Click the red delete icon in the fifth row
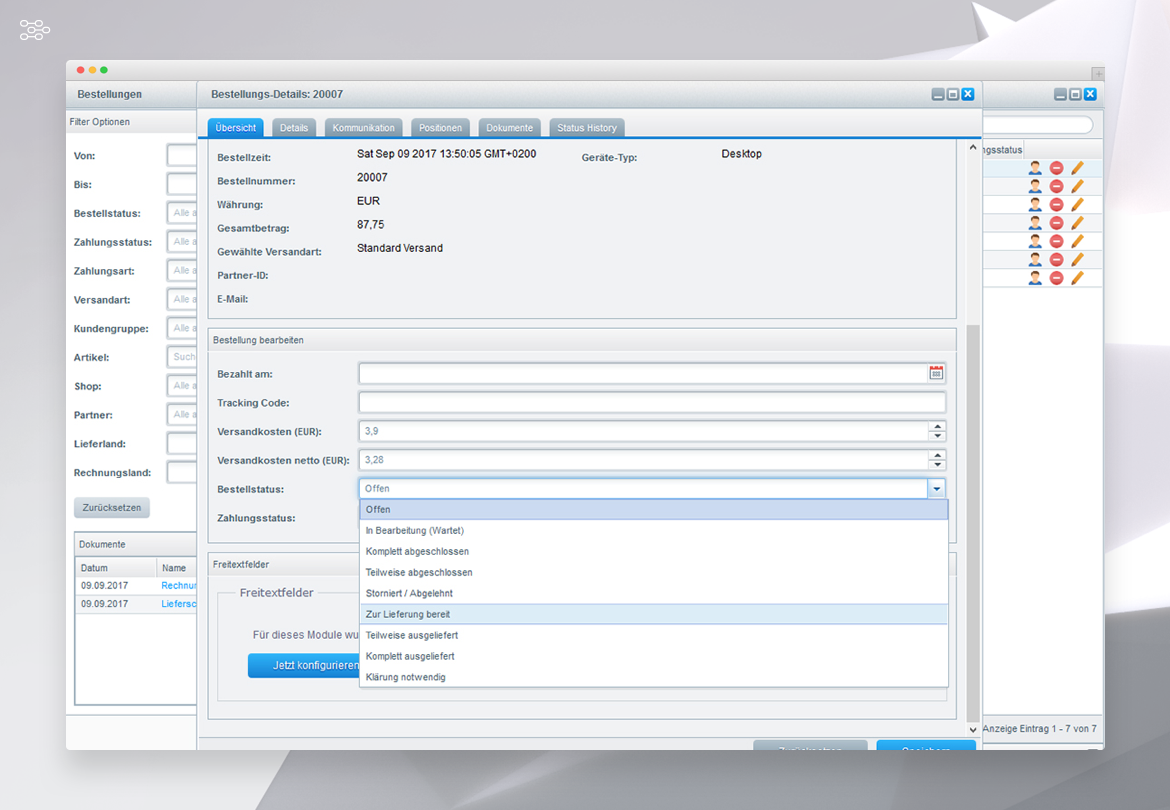Viewport: 1170px width, 810px height. 1056,241
